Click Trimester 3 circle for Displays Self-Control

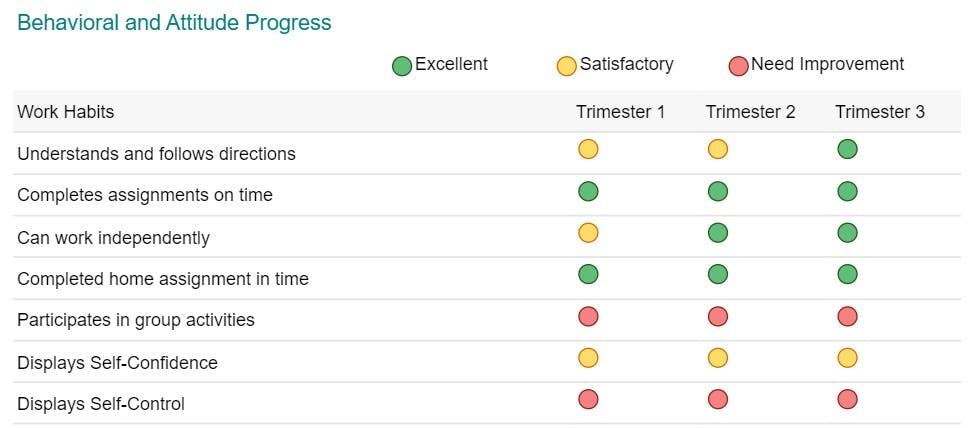click(x=847, y=399)
